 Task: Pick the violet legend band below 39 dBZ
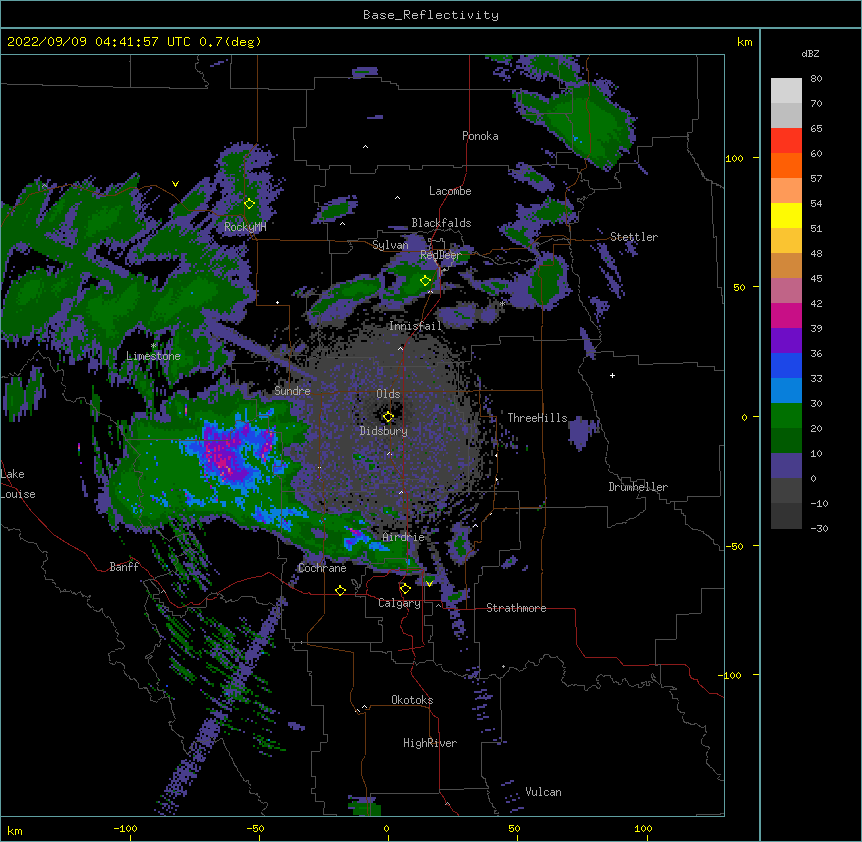(x=786, y=341)
